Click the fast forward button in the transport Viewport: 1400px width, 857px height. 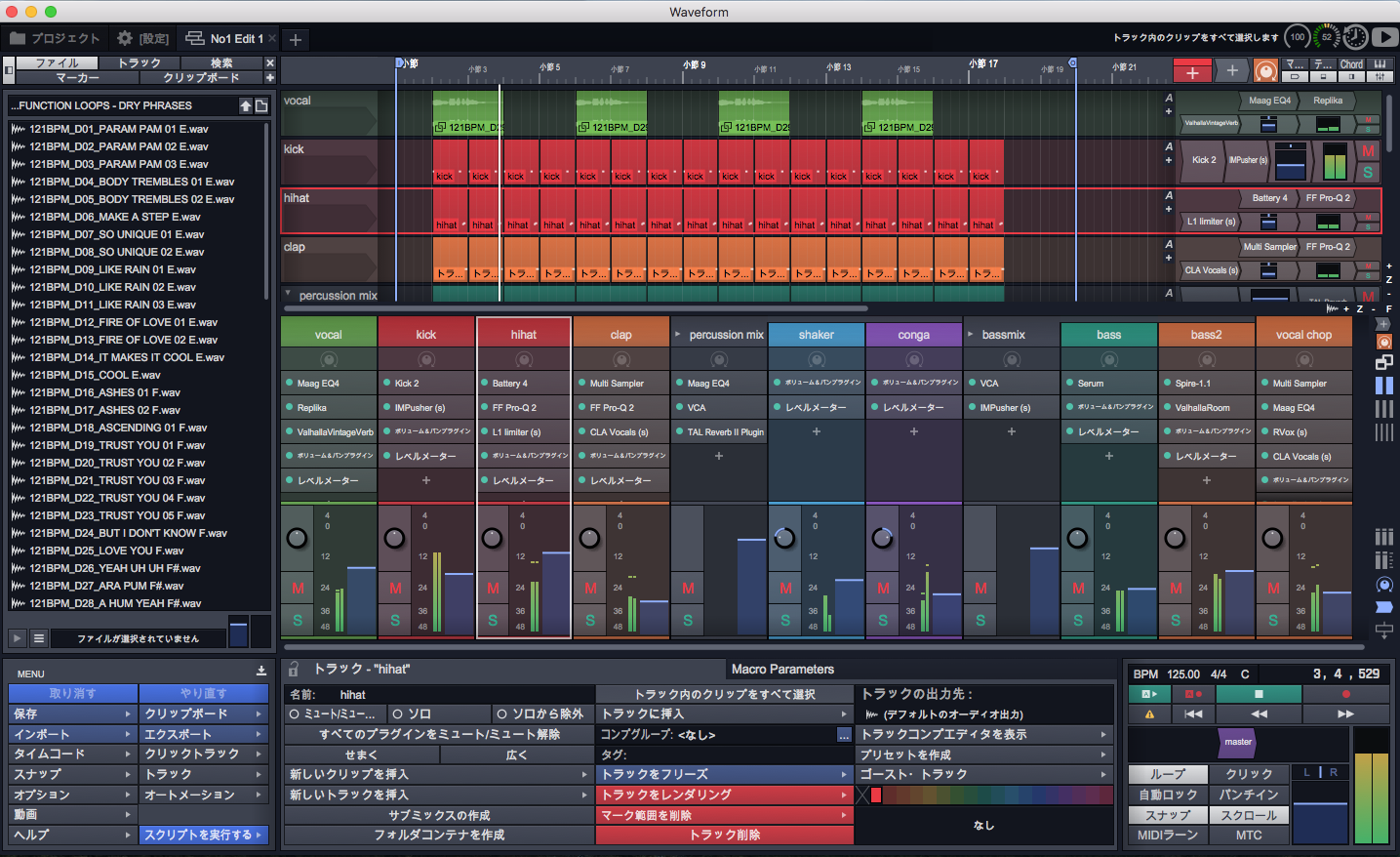click(1345, 714)
